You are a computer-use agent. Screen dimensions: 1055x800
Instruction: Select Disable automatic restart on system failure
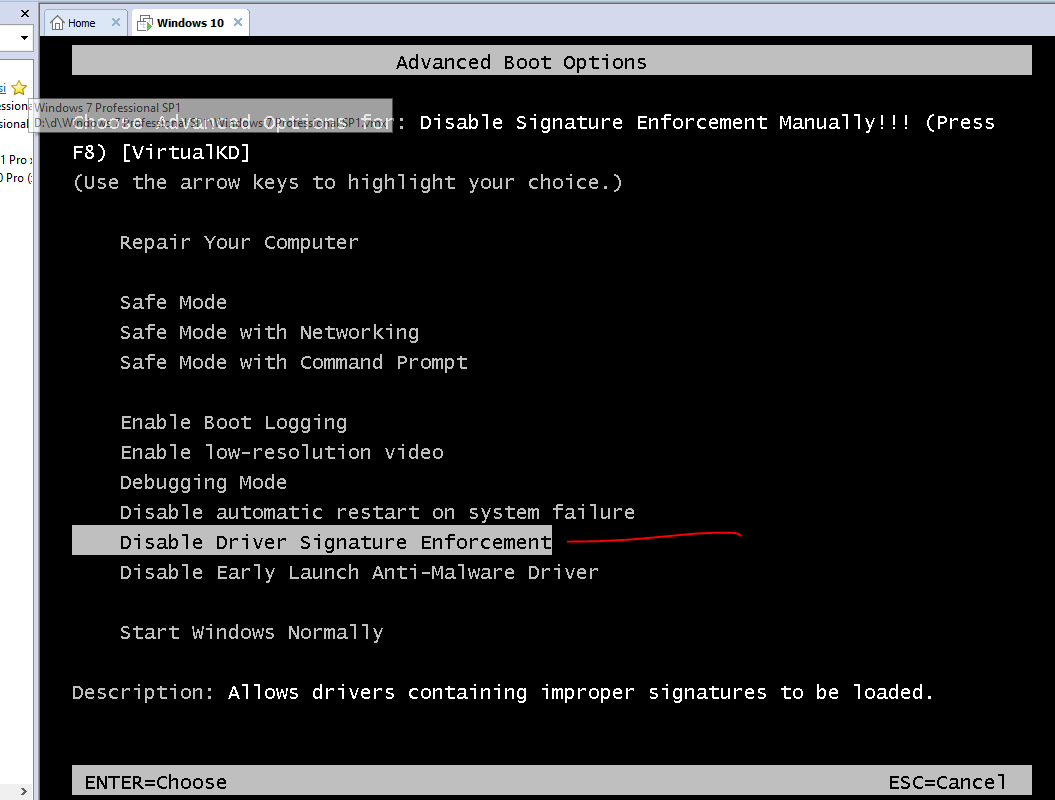[x=377, y=513]
